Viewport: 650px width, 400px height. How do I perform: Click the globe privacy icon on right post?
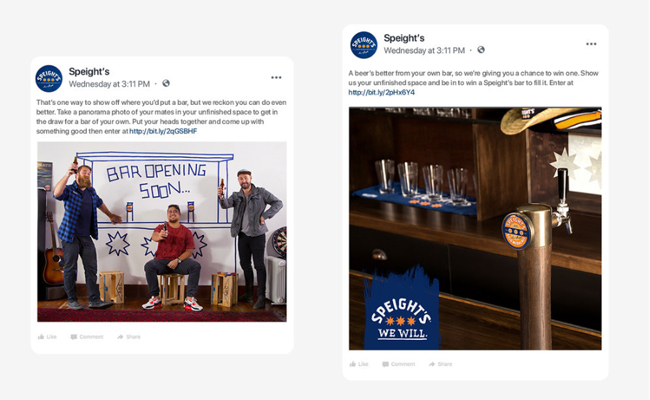481,50
